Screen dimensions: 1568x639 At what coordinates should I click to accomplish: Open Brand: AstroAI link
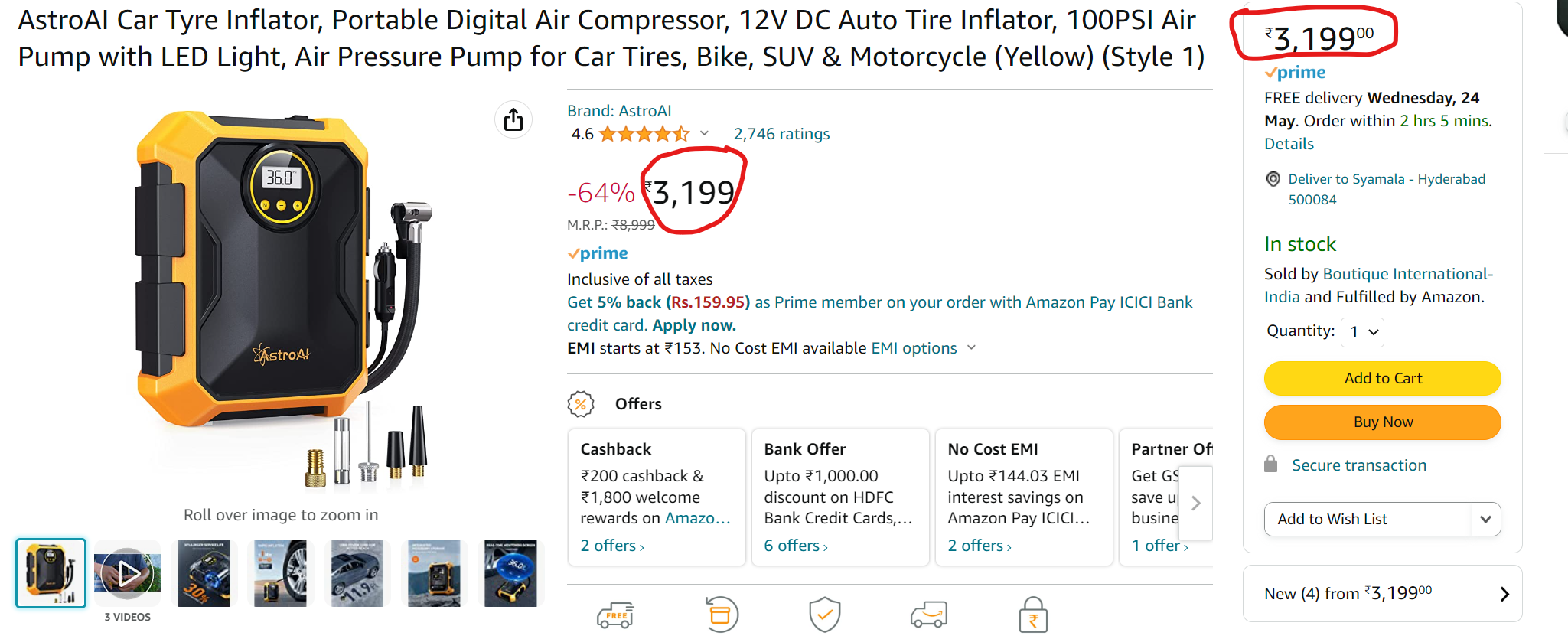(619, 111)
